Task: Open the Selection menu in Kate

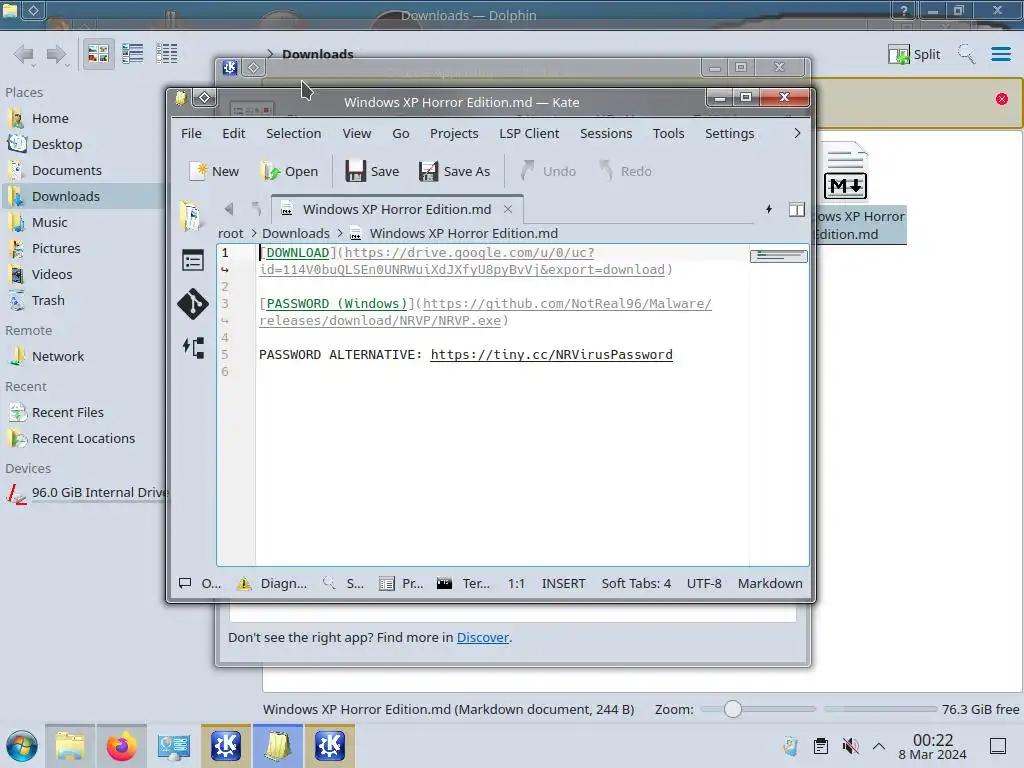Action: click(293, 133)
